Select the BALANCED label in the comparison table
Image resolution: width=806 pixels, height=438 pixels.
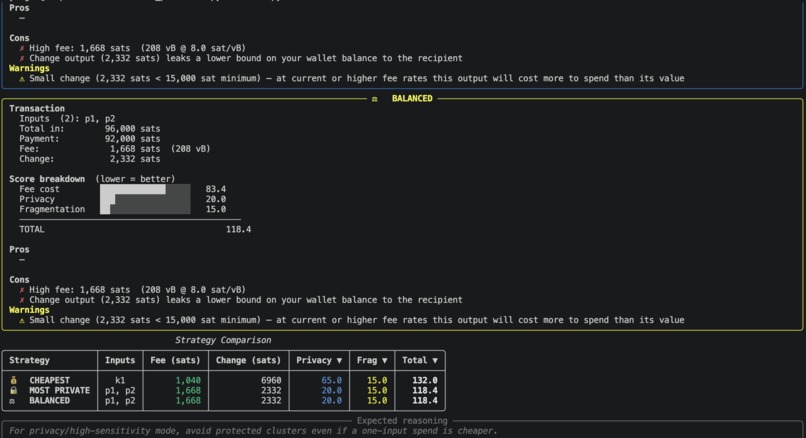click(x=49, y=400)
